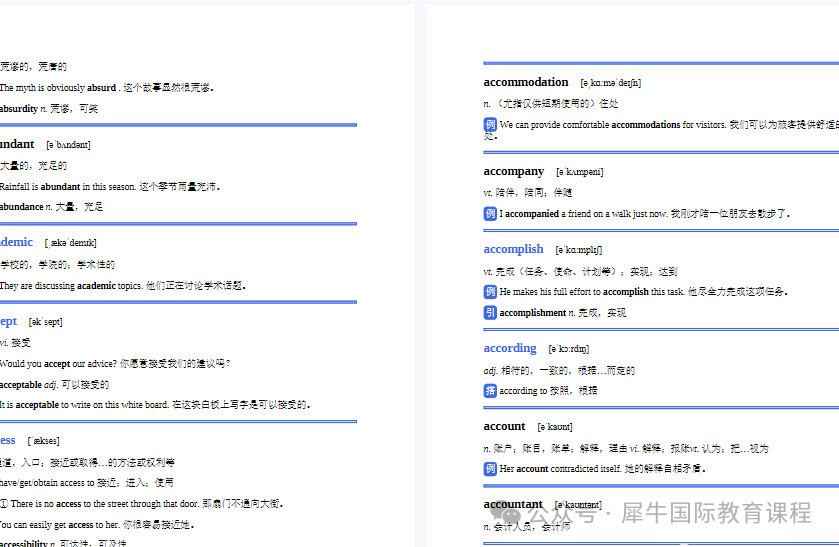Click the 例 badge beside the accommodations sentence
The width and height of the screenshot is (839, 547).
tap(490, 125)
